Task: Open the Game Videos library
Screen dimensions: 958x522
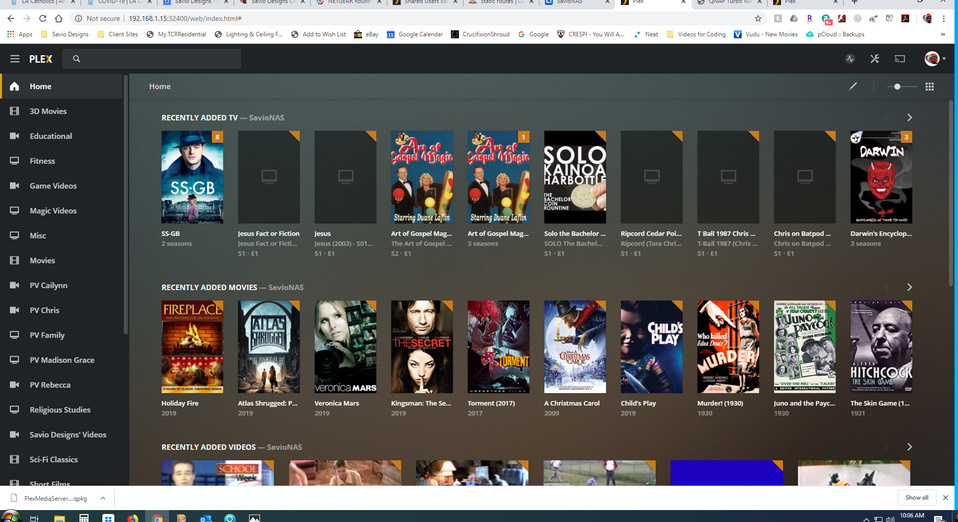Action: click(x=61, y=186)
